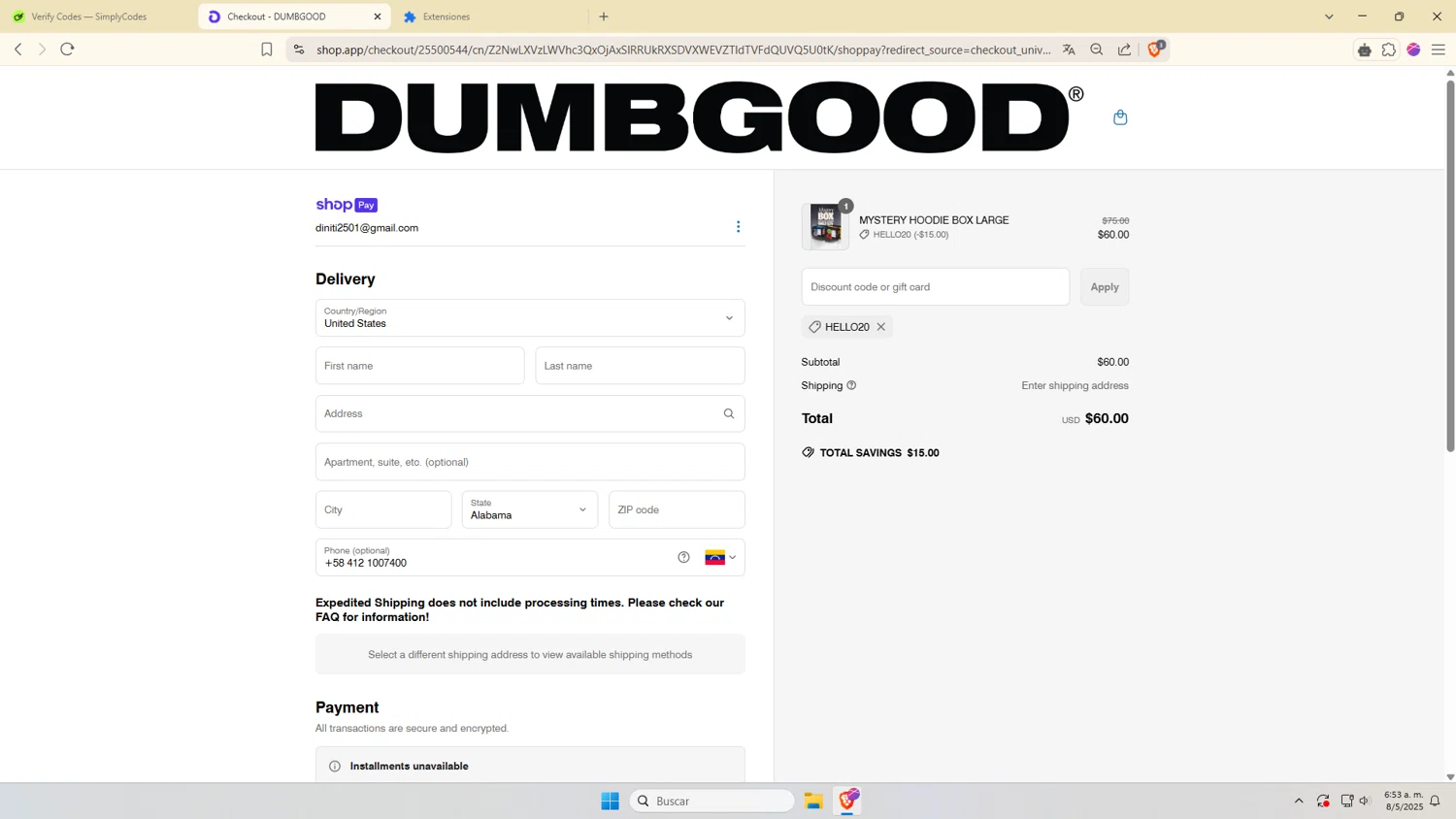Viewport: 1456px width, 819px height.
Task: Open the tab search dropdown arrow
Action: click(1329, 16)
